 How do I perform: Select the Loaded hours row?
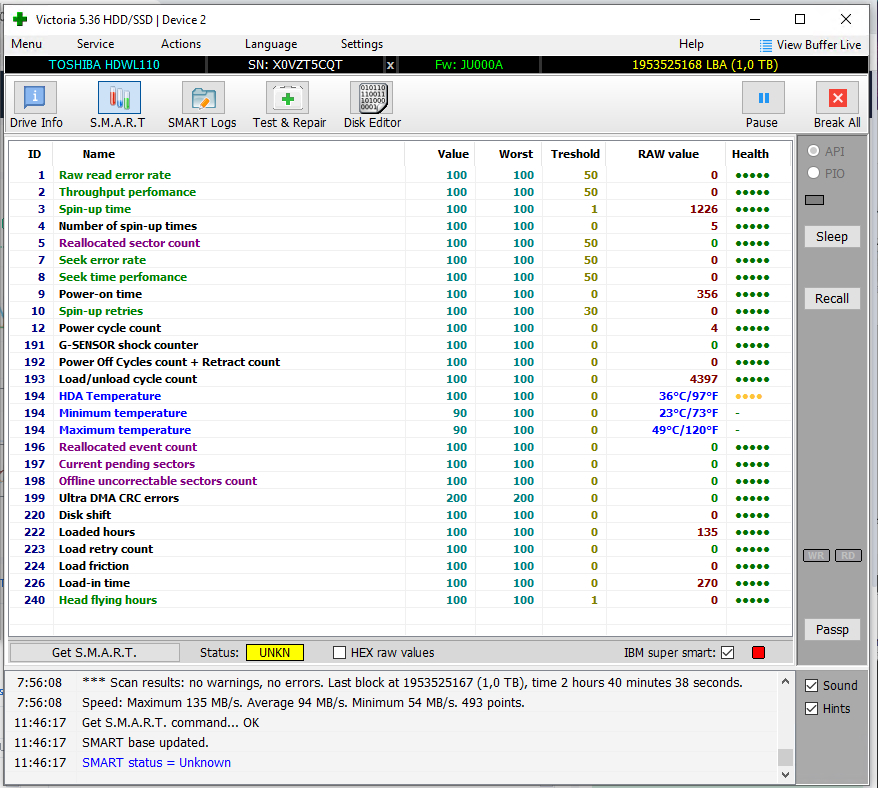tap(400, 532)
